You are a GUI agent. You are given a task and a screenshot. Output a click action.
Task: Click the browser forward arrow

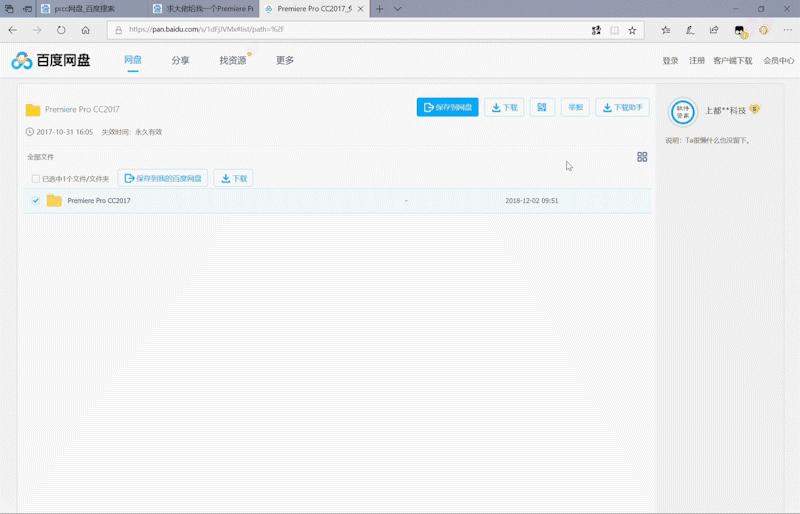[37, 30]
